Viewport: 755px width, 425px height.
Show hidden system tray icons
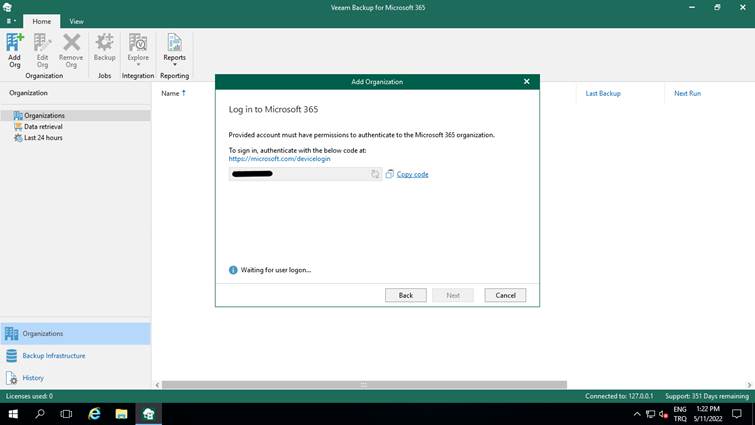point(637,414)
